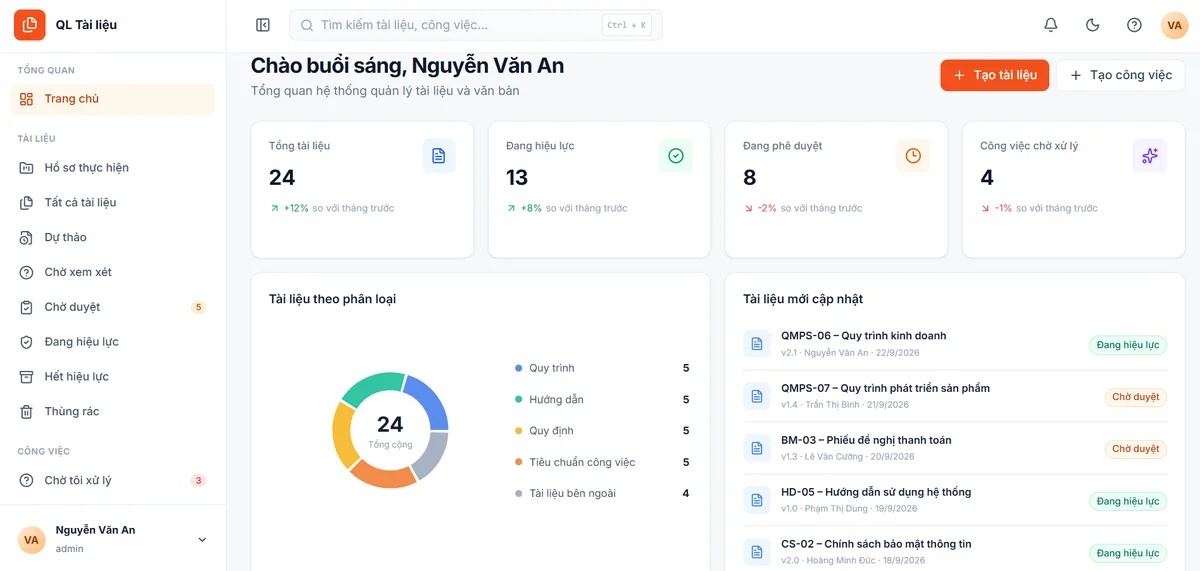This screenshot has height=571, width=1200.
Task: Click the Tài liệu theo phân loại heading
Action: 333,299
